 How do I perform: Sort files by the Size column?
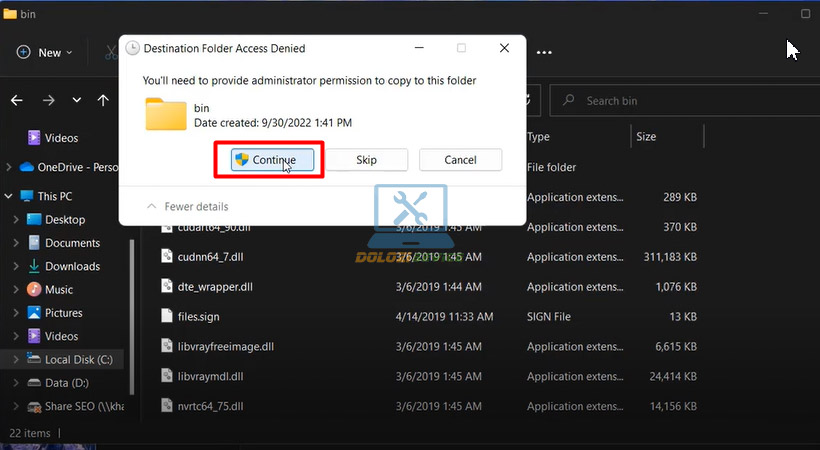646,137
